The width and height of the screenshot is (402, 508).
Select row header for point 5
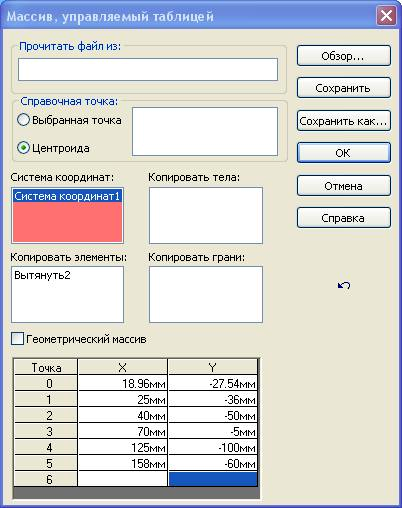pyautogui.click(x=46, y=463)
